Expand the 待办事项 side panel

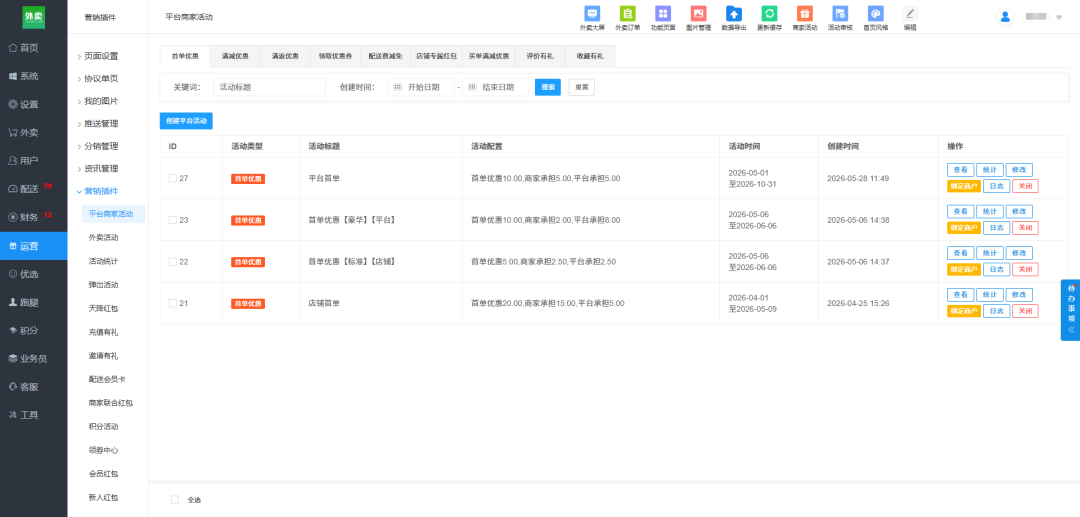tap(1071, 310)
